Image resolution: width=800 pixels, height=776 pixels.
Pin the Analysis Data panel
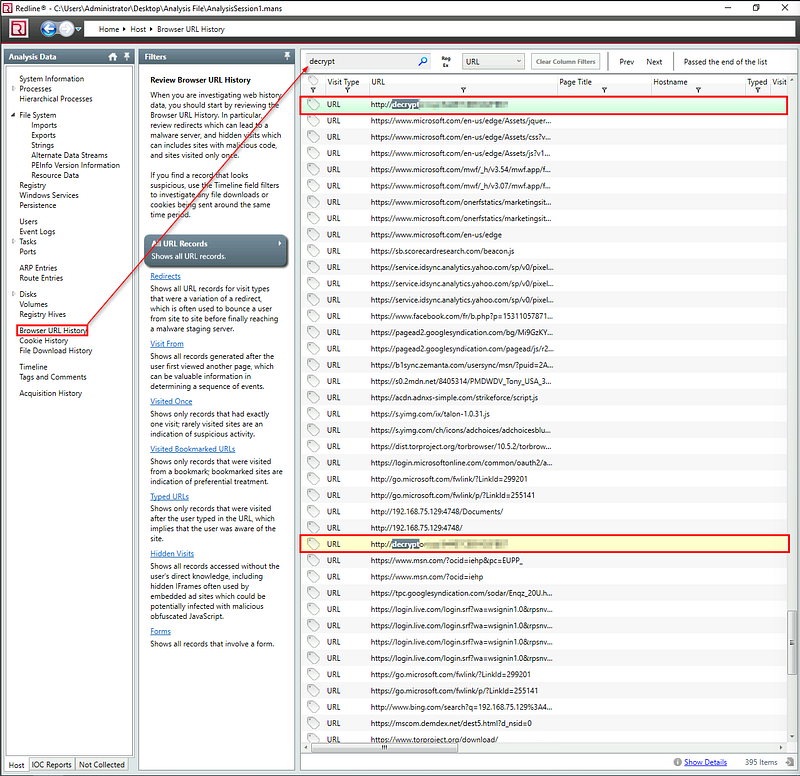127,56
